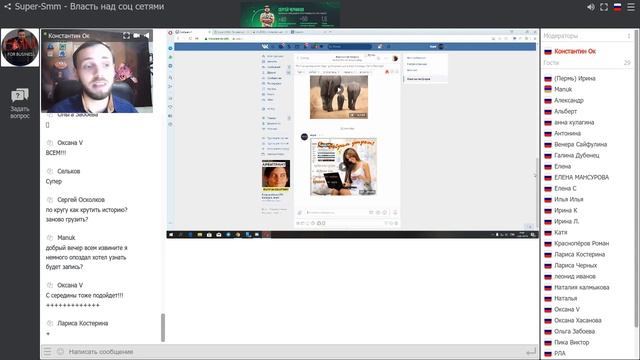The height and width of the screenshot is (360, 640).
Task: Click the green promo banner in the header
Action: pyautogui.click(x=290, y=14)
